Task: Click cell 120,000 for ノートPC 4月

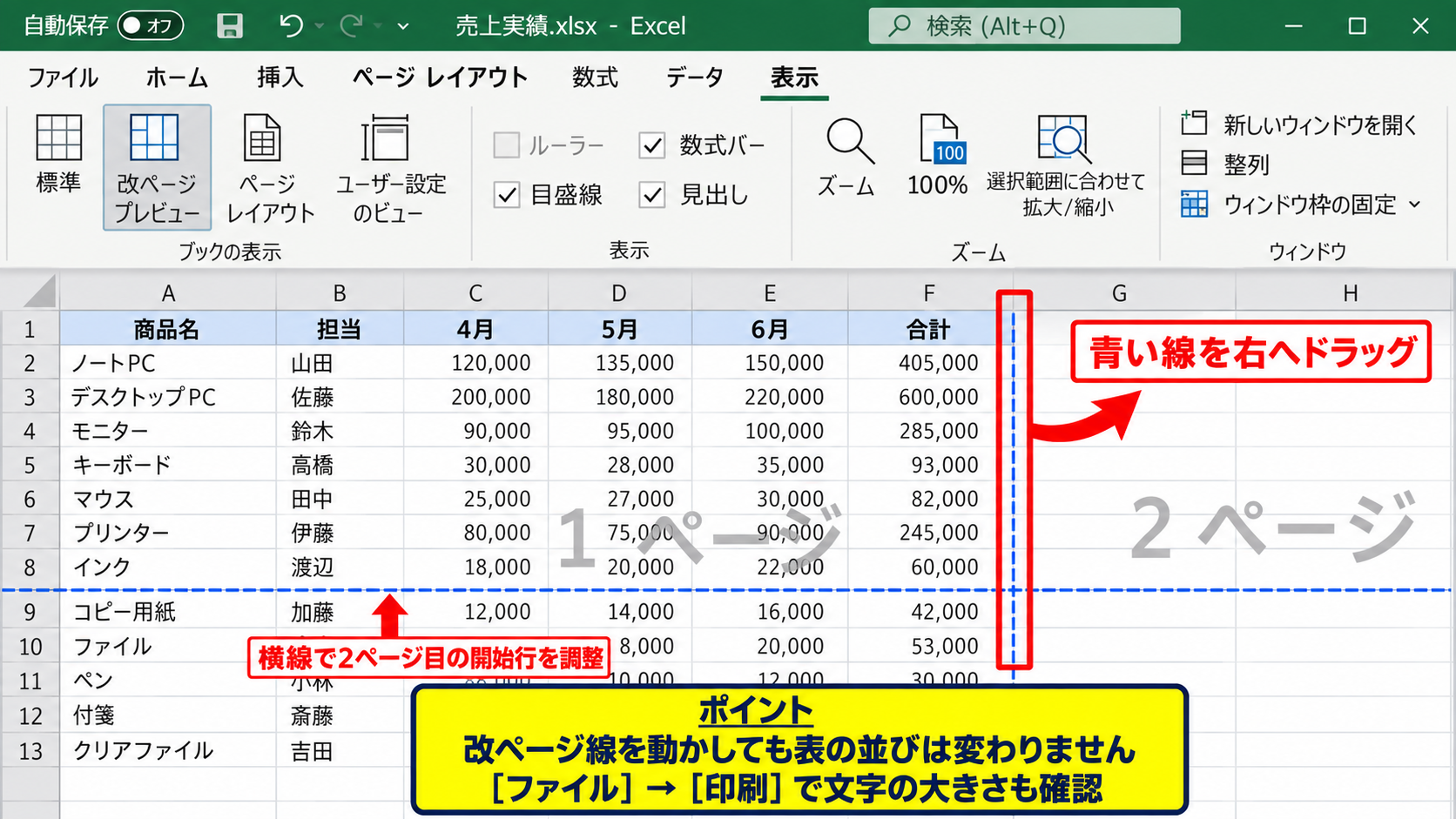Action: click(476, 363)
